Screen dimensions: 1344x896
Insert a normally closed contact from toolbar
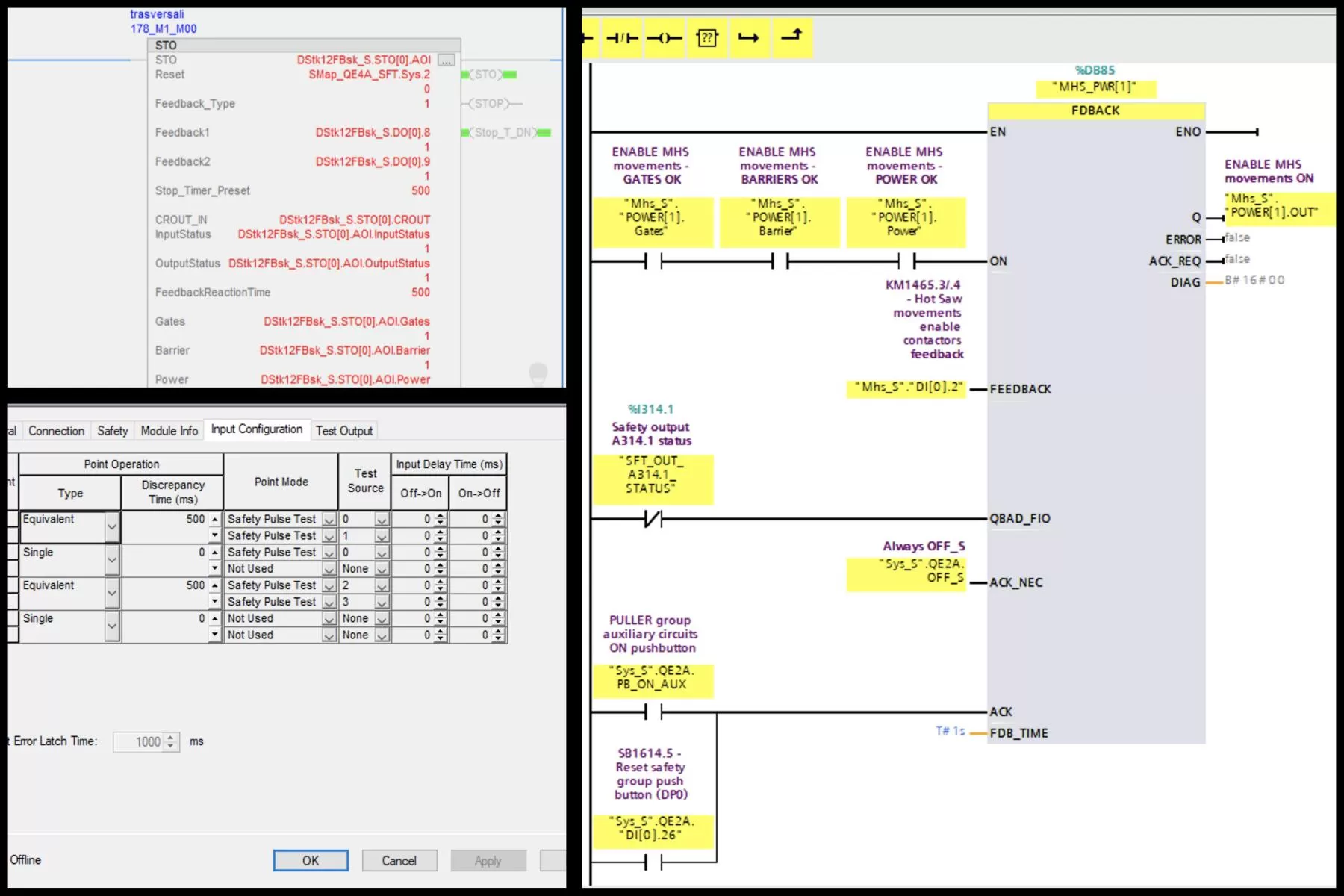(621, 38)
